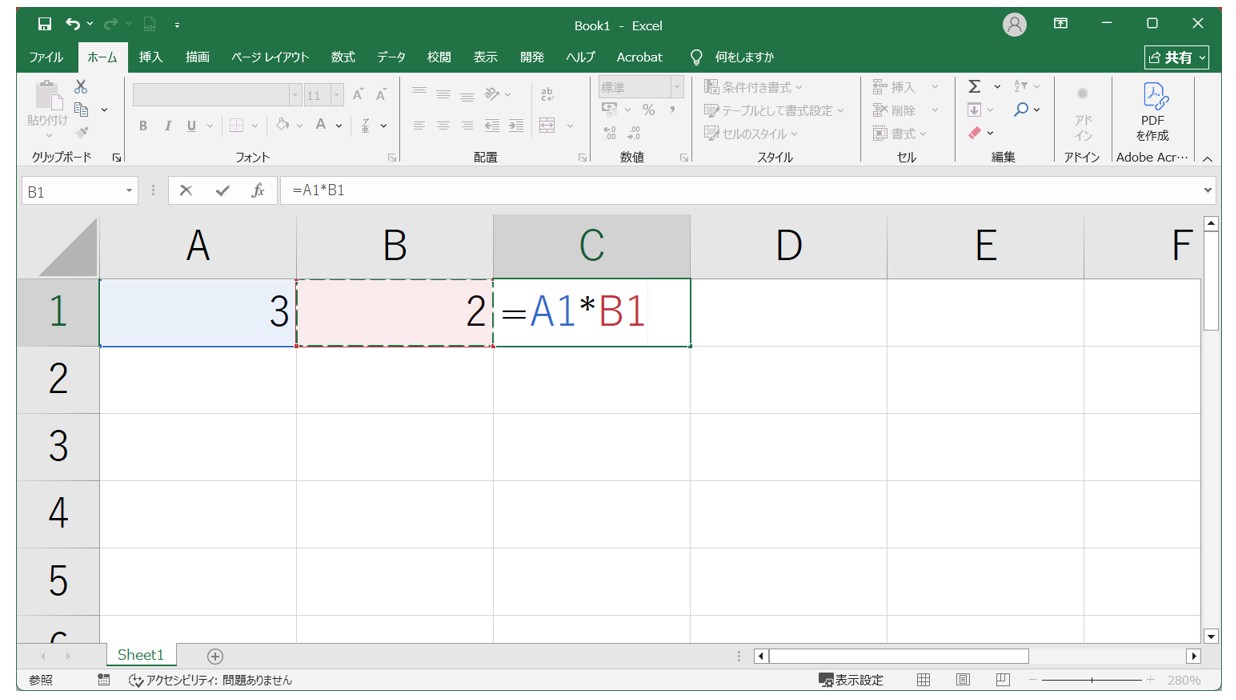Open the 条件付き書式 dropdown
The width and height of the screenshot is (1236, 700).
753,87
